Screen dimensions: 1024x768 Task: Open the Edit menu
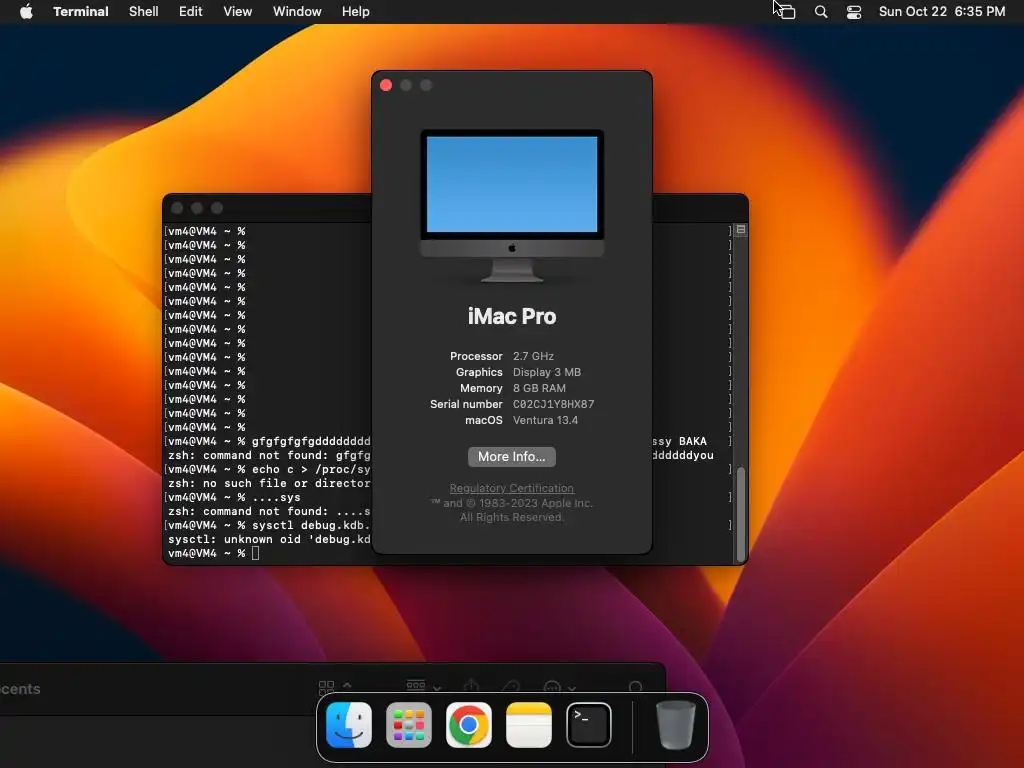[191, 11]
